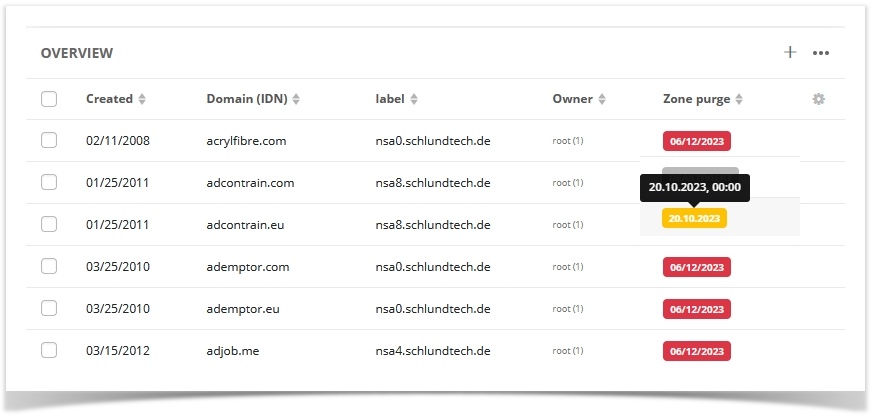Screen dimensions: 879x420
Task: Click the label column header
Action: [390, 99]
